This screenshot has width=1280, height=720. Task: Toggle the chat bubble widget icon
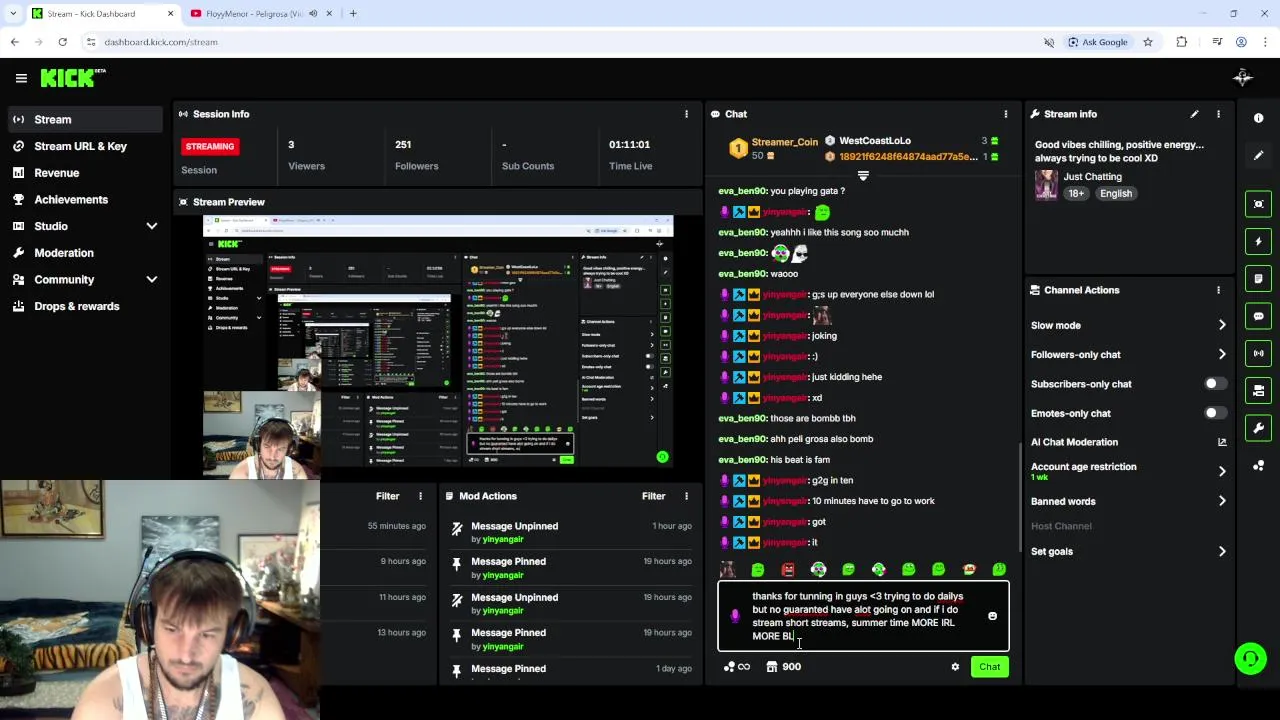[x=1258, y=316]
